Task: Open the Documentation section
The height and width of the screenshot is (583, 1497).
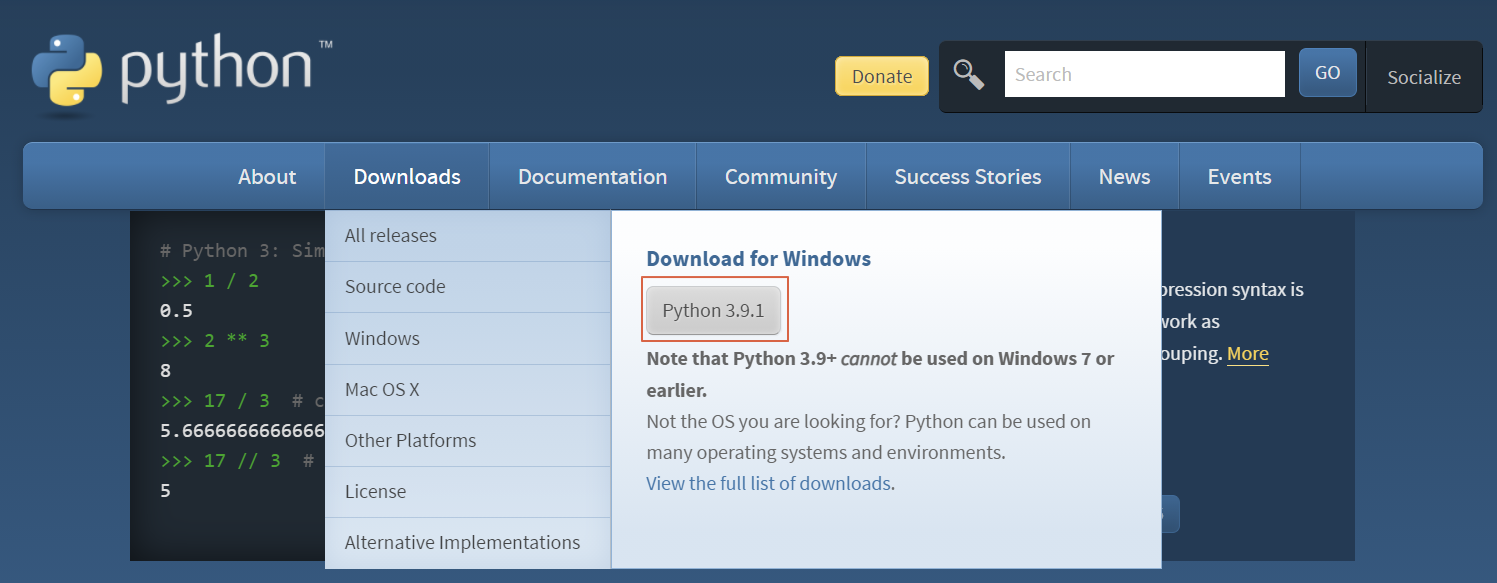Action: click(x=592, y=176)
